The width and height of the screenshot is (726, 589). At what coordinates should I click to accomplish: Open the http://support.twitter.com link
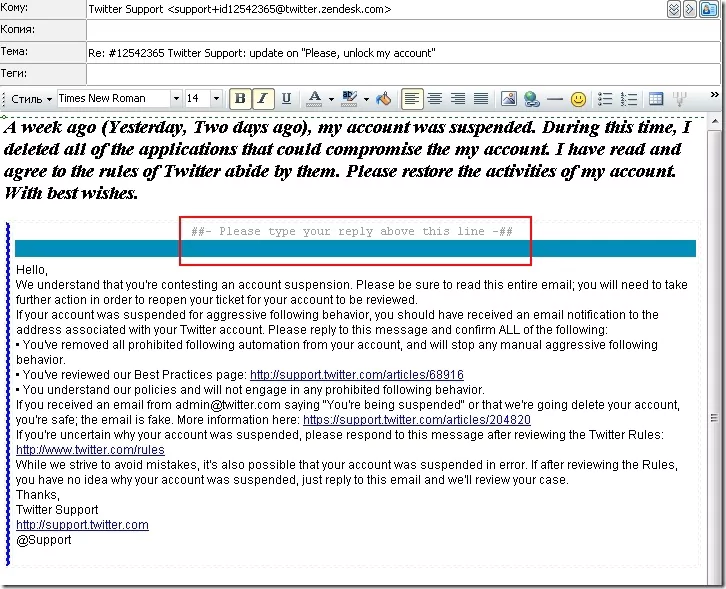pyautogui.click(x=82, y=525)
